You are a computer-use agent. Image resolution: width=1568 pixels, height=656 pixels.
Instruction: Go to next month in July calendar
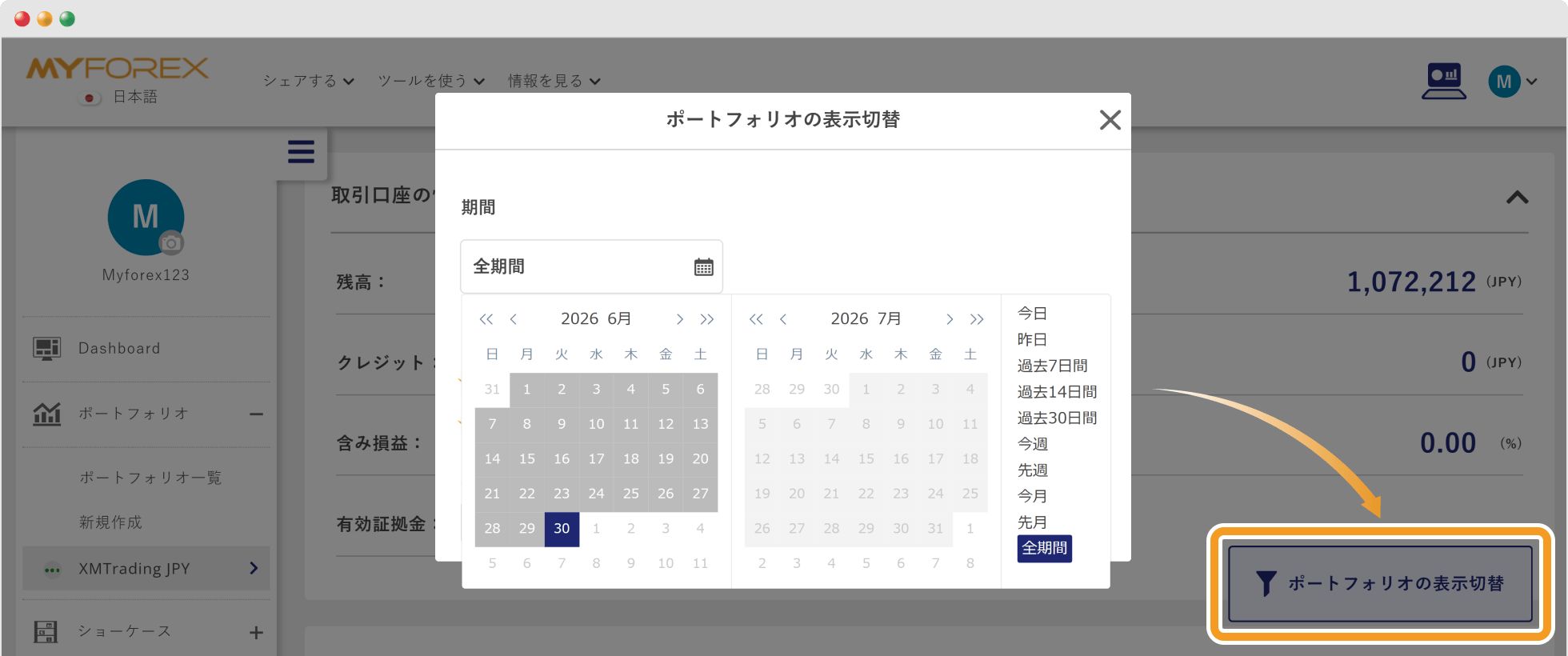(x=950, y=319)
